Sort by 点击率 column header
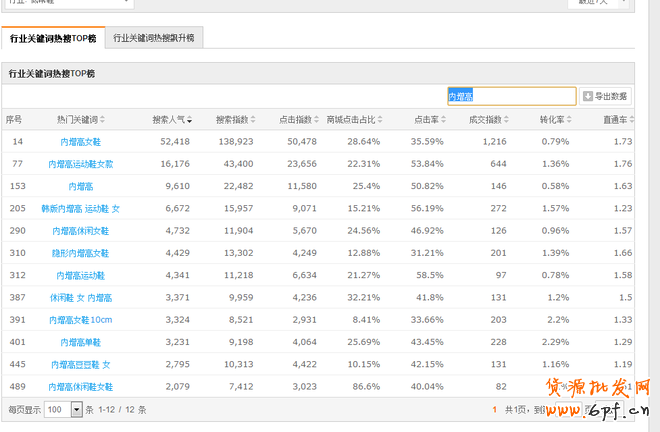660x432 pixels. 428,120
